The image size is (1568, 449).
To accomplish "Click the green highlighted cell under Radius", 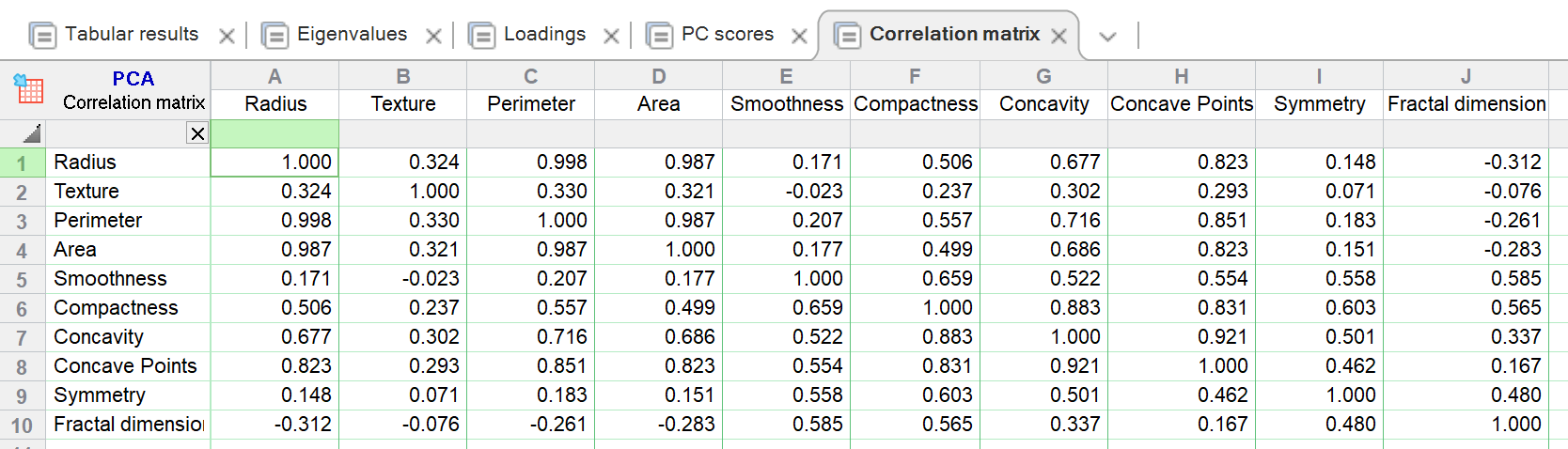I will [x=274, y=133].
